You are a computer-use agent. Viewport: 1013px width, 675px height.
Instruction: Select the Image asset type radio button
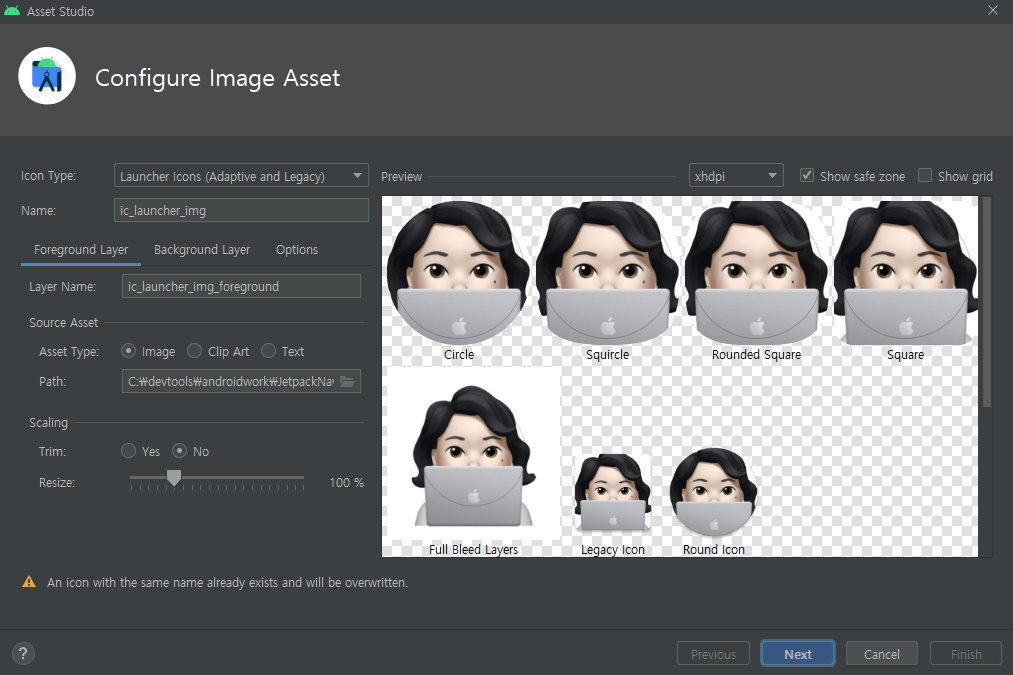128,351
